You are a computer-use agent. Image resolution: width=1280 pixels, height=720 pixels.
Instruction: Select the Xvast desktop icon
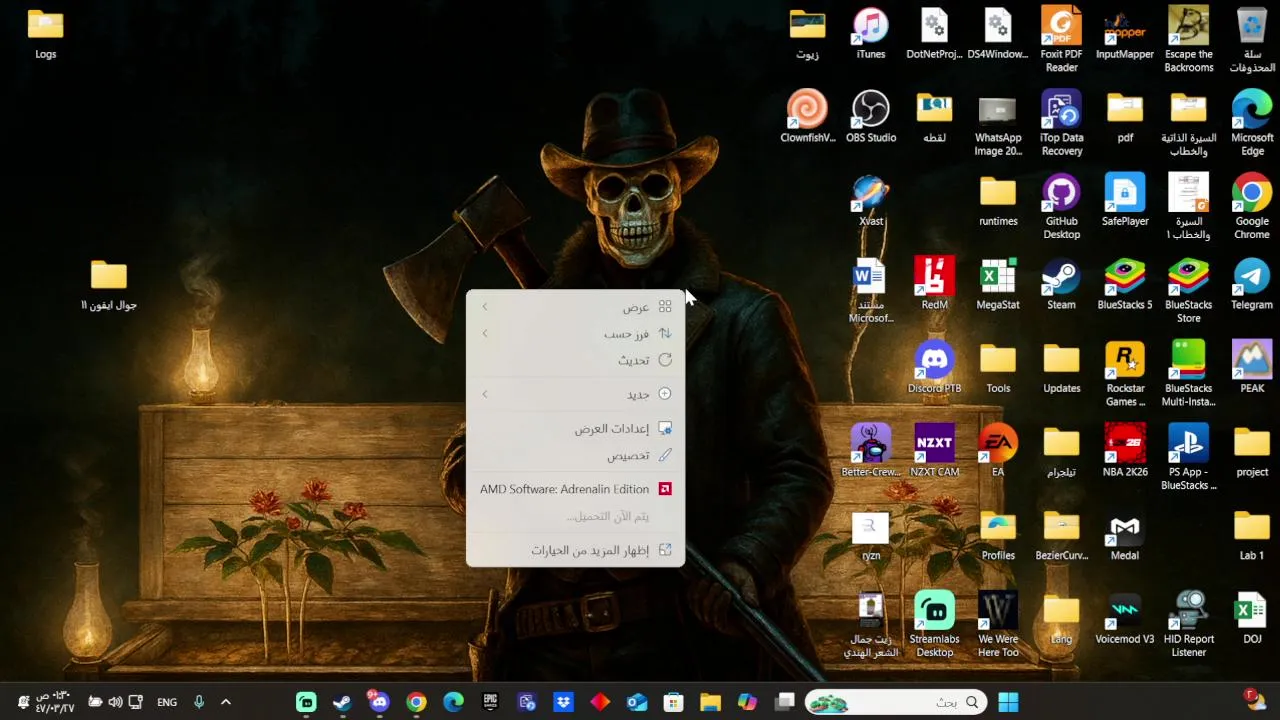871,200
